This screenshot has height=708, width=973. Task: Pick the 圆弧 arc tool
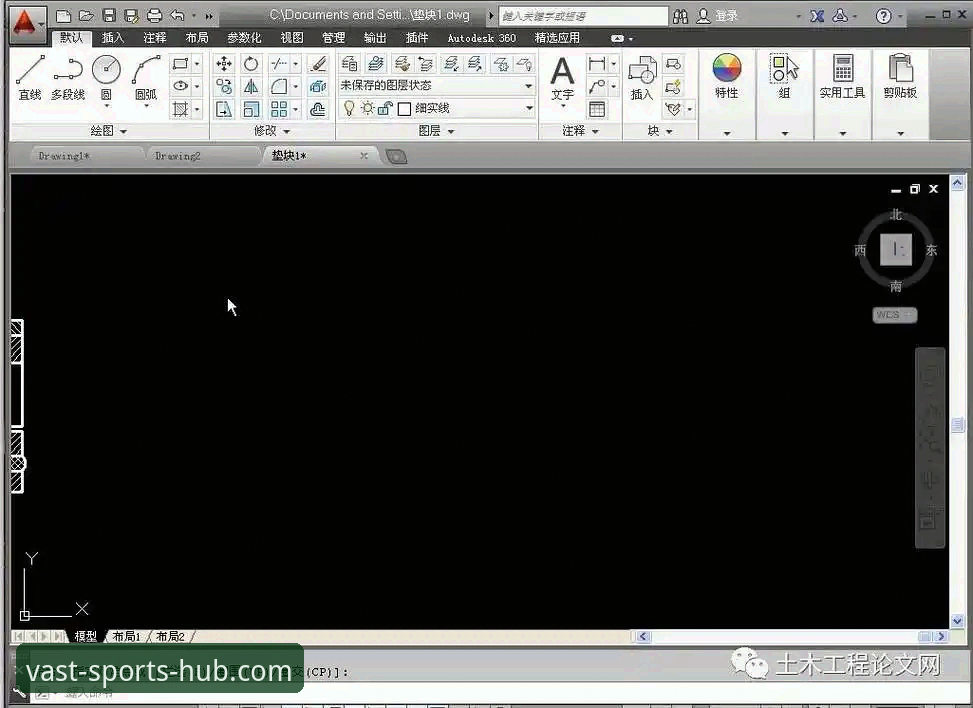(146, 77)
